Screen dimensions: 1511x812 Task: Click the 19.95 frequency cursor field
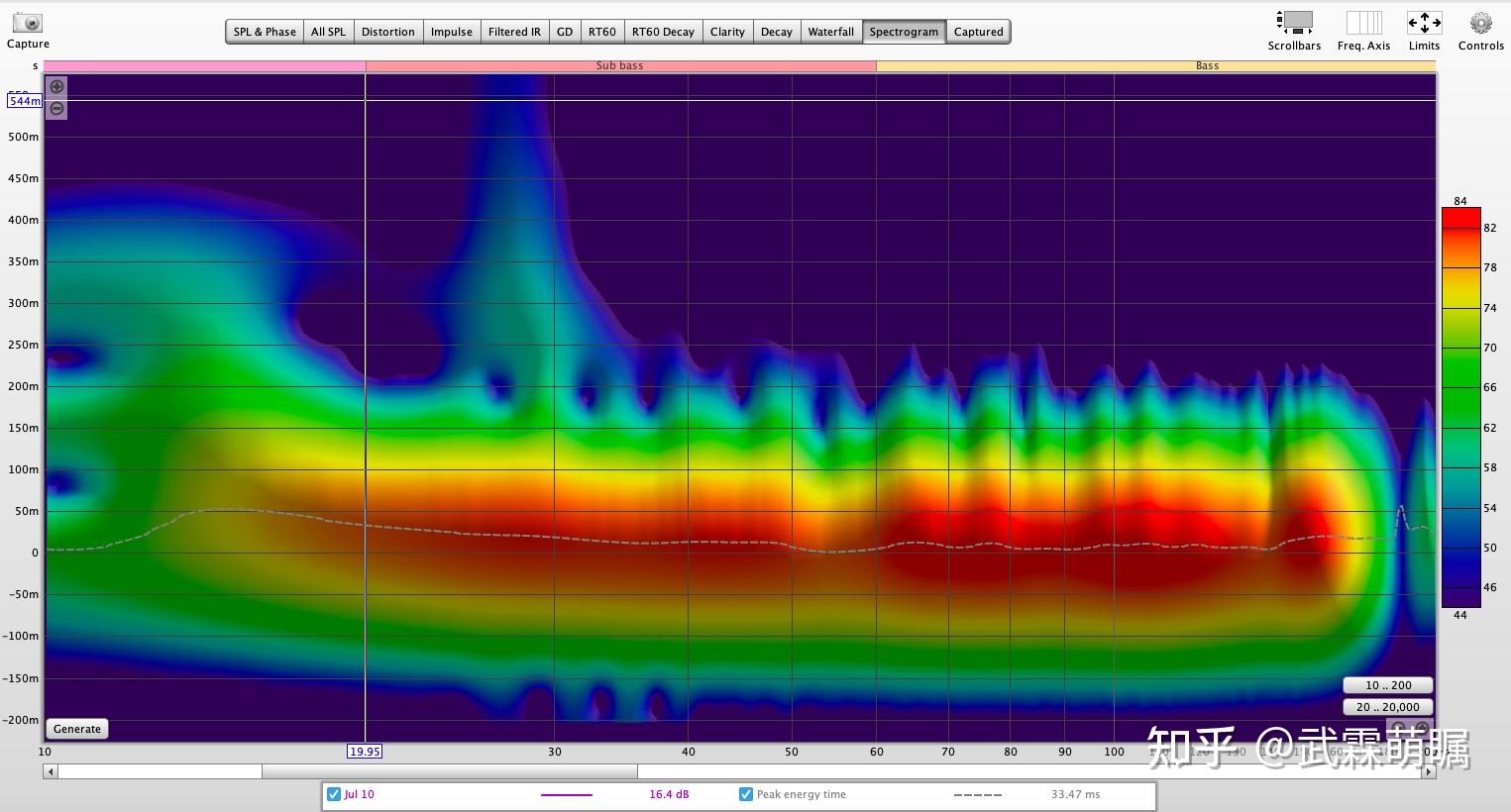pos(365,752)
